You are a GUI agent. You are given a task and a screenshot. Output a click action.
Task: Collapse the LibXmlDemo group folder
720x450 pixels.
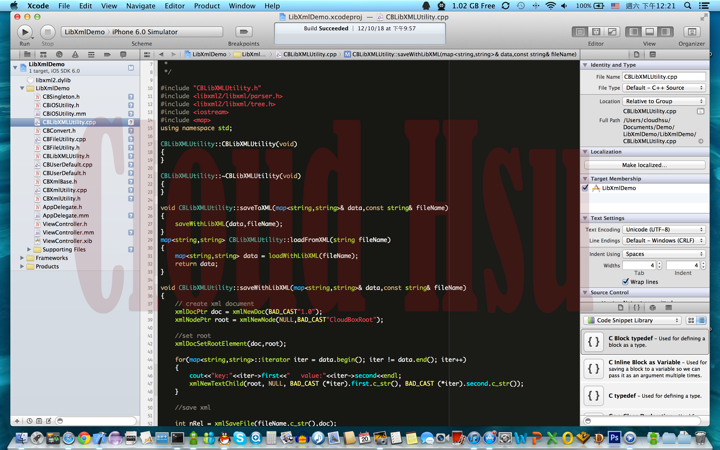coord(22,88)
